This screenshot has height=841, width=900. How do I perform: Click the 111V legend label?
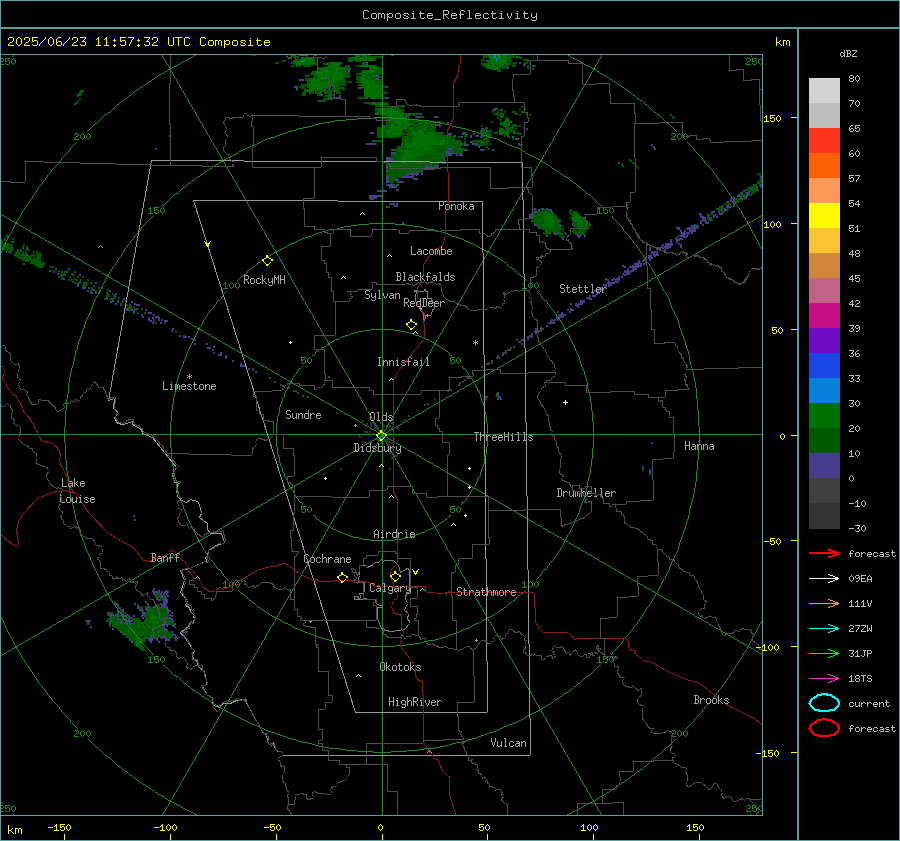click(x=860, y=603)
